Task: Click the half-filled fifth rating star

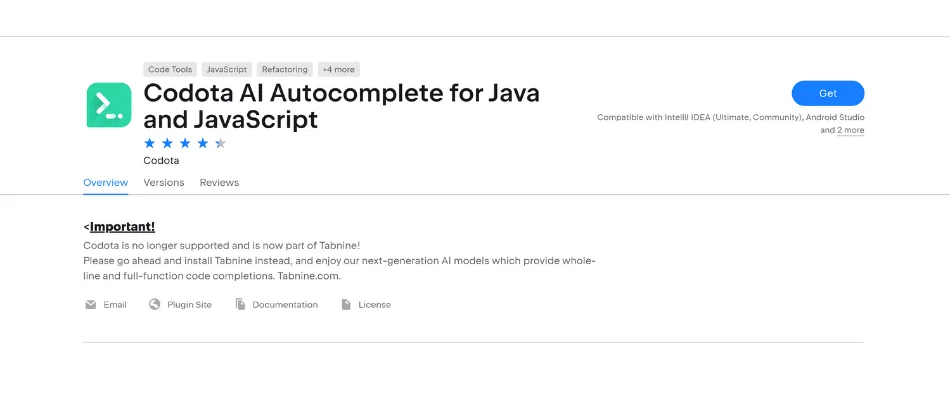Action: (220, 143)
